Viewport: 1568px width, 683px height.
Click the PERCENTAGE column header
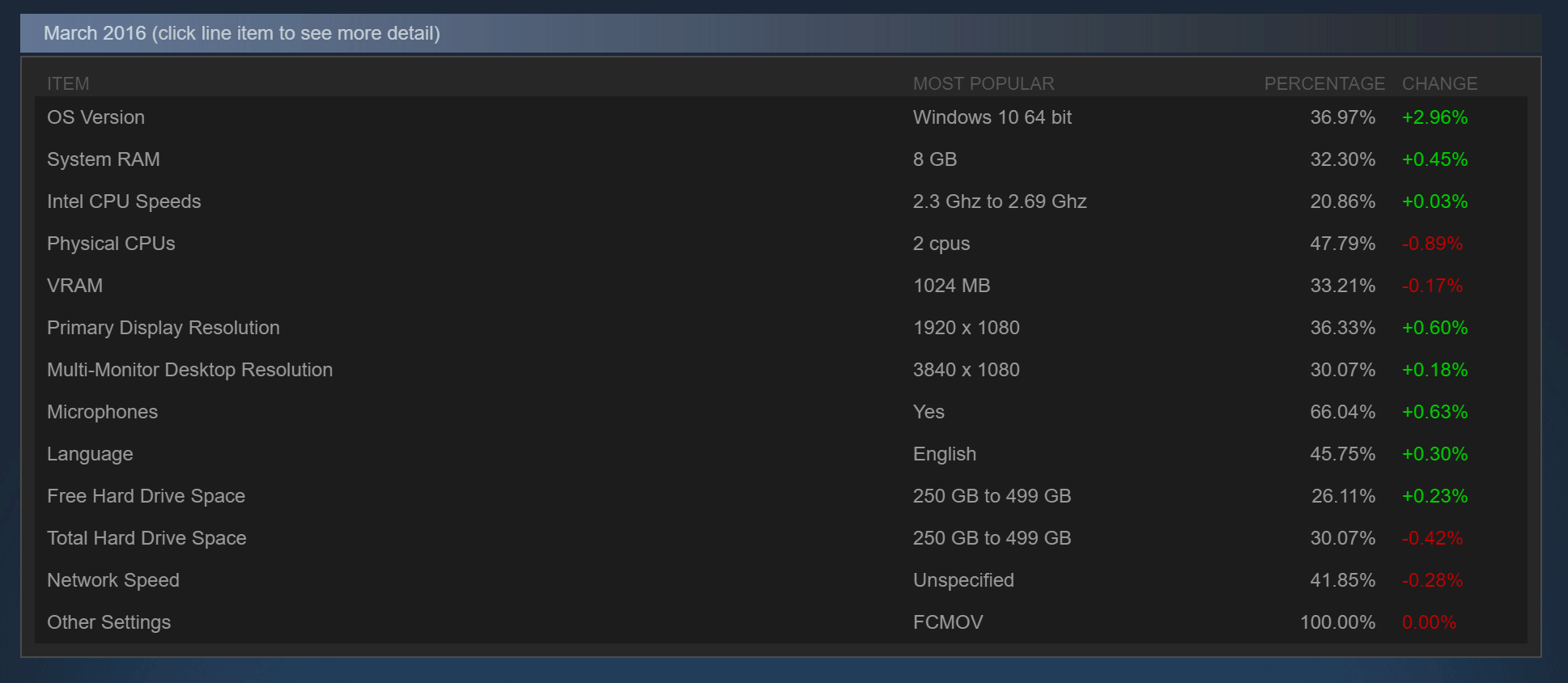[x=1324, y=83]
